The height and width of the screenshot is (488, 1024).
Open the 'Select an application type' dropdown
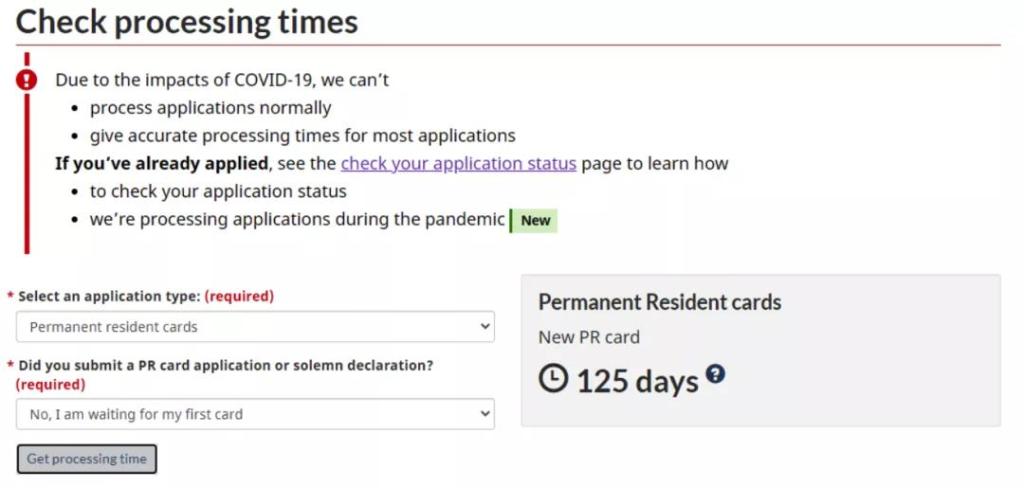click(255, 327)
